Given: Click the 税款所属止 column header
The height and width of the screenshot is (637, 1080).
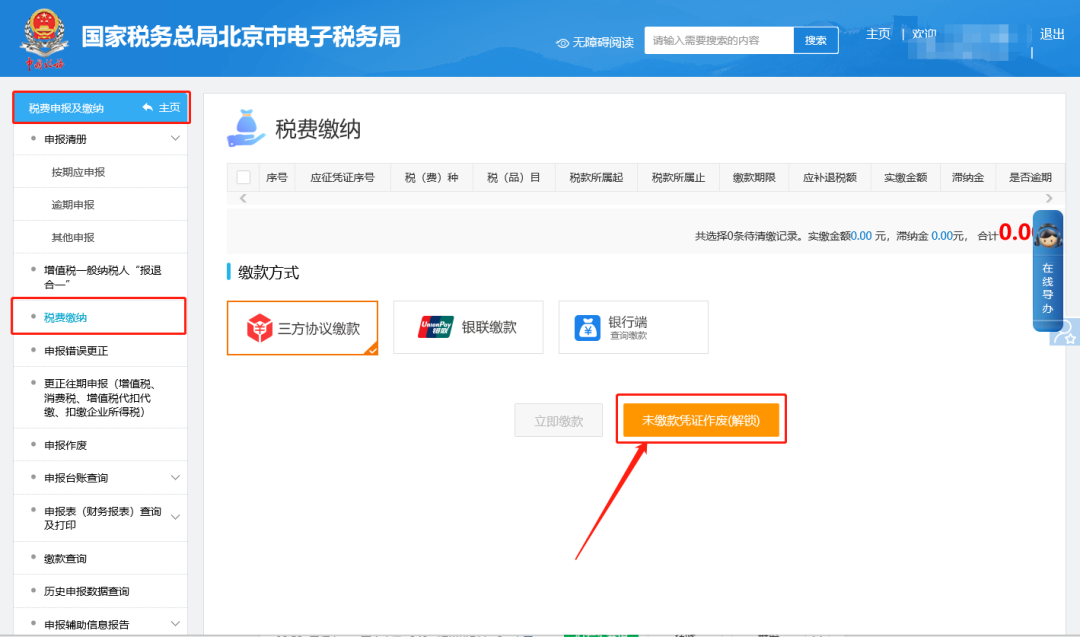Looking at the screenshot, I should pos(678,178).
